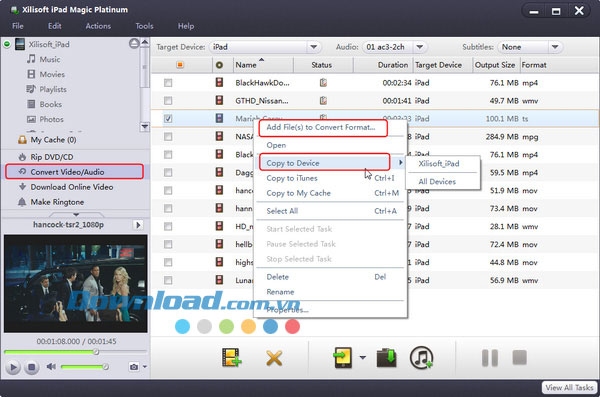Mute the preview volume speaker icon
This screenshot has height=397, width=600.
click(x=51, y=367)
